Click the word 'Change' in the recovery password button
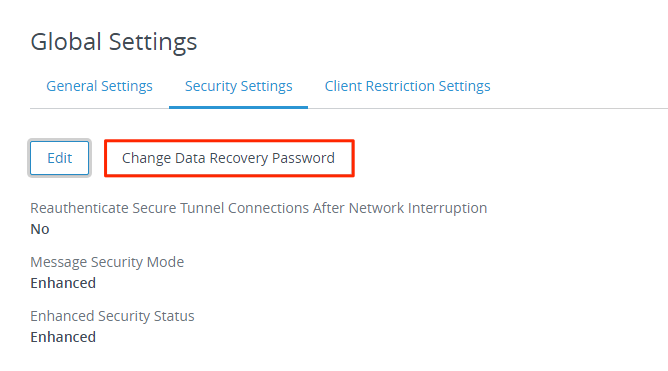 pos(147,158)
